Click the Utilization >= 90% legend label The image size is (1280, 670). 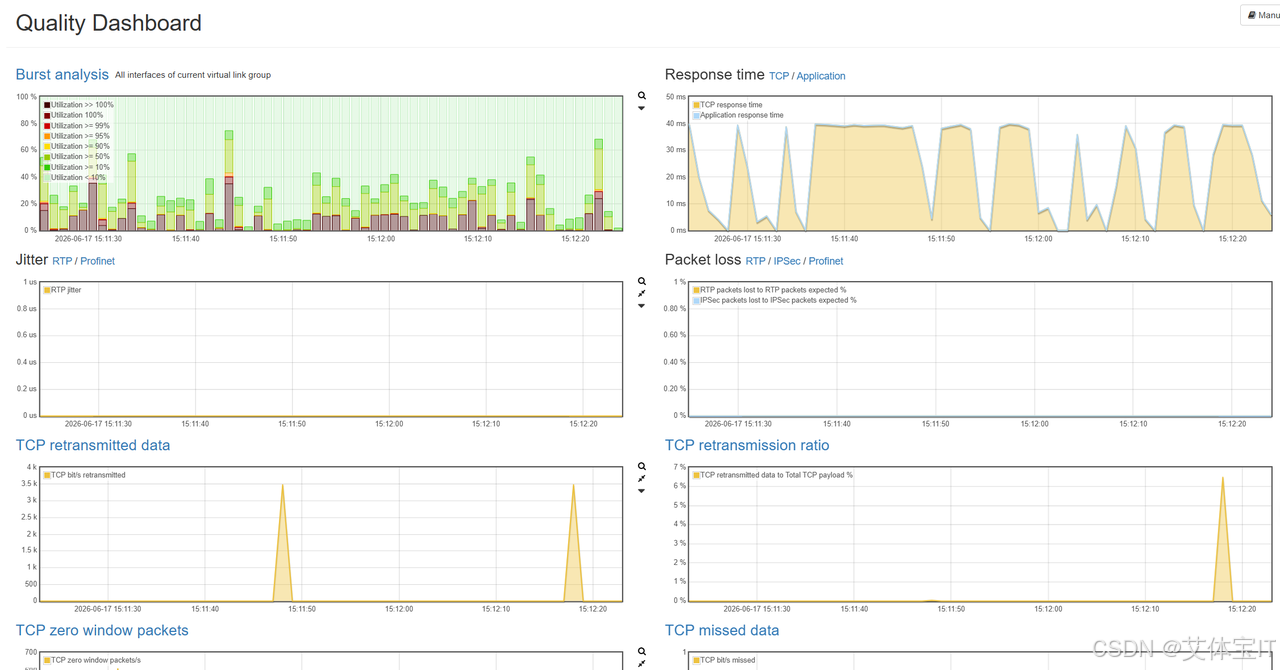(x=80, y=147)
